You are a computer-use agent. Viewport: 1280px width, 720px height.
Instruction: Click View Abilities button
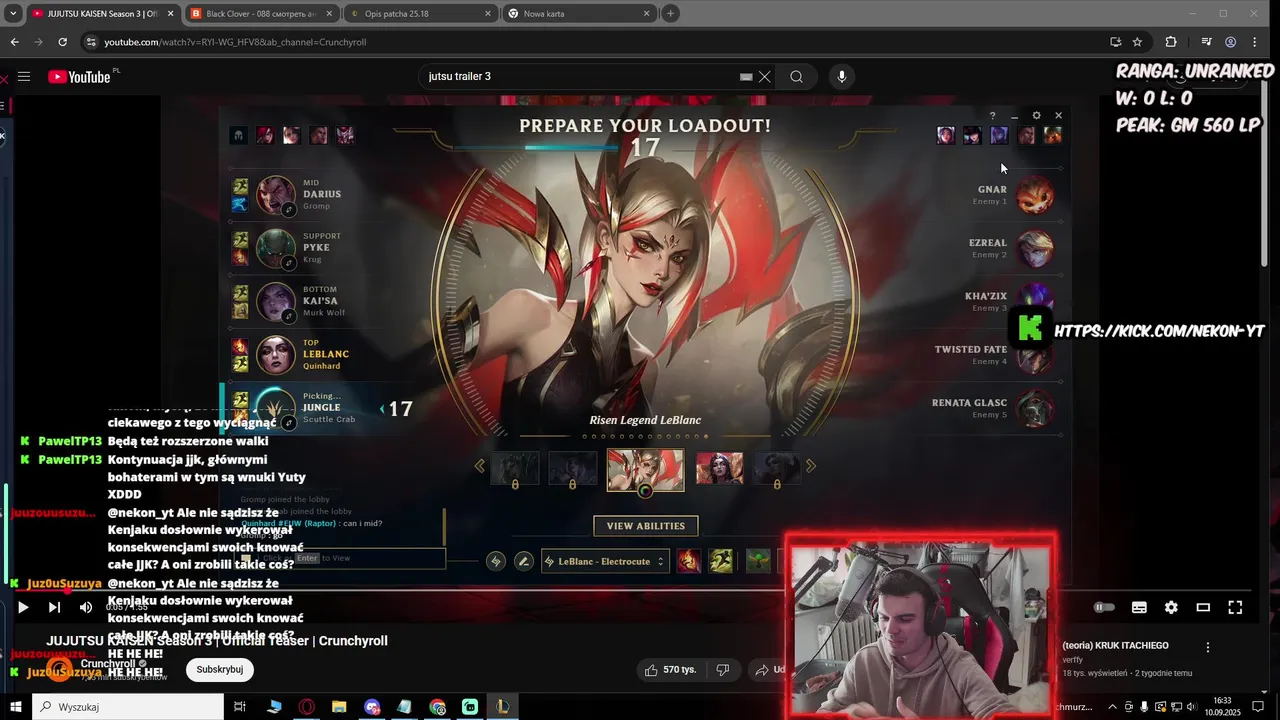click(645, 526)
